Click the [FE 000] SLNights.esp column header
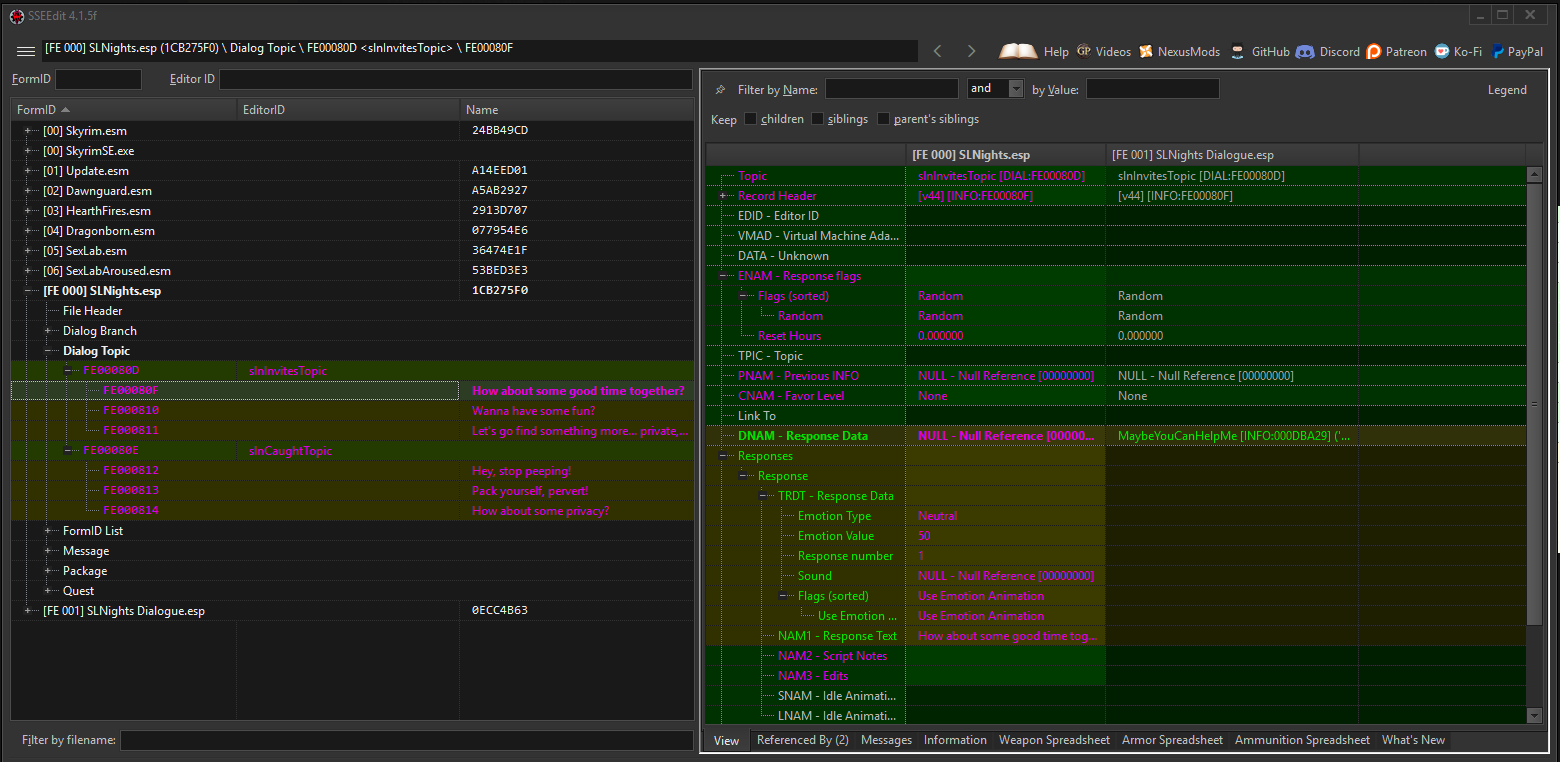This screenshot has width=1560, height=762. click(1005, 155)
